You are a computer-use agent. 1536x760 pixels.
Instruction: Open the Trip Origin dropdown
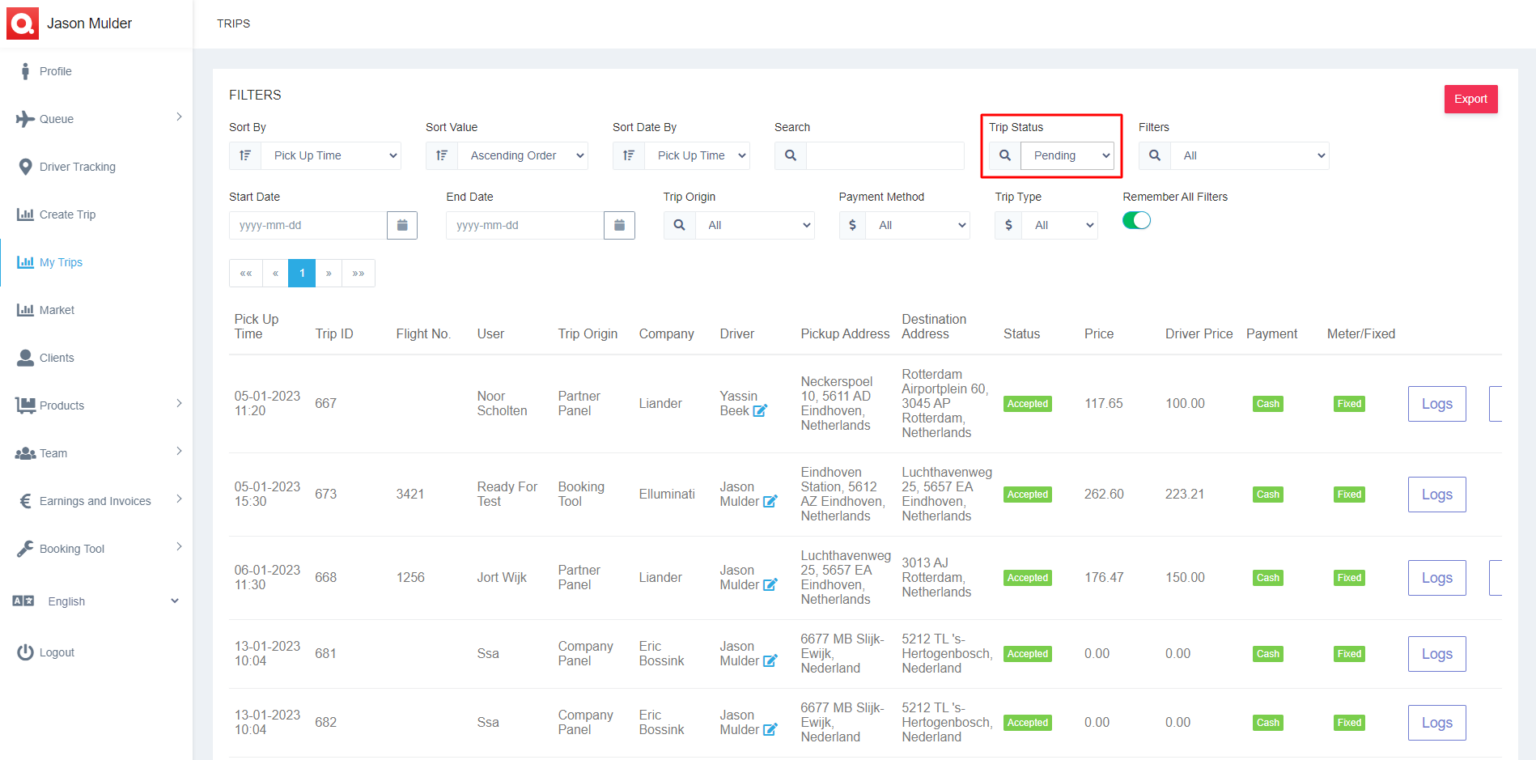coord(755,225)
